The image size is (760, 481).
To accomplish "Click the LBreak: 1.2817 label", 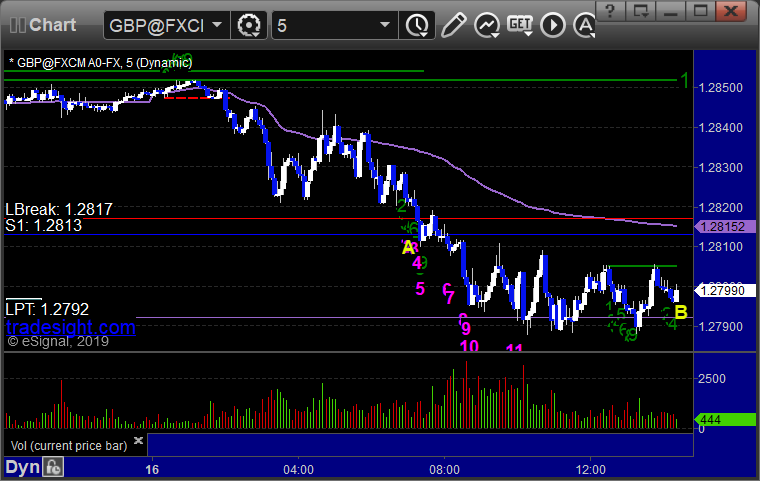I will click(x=59, y=209).
